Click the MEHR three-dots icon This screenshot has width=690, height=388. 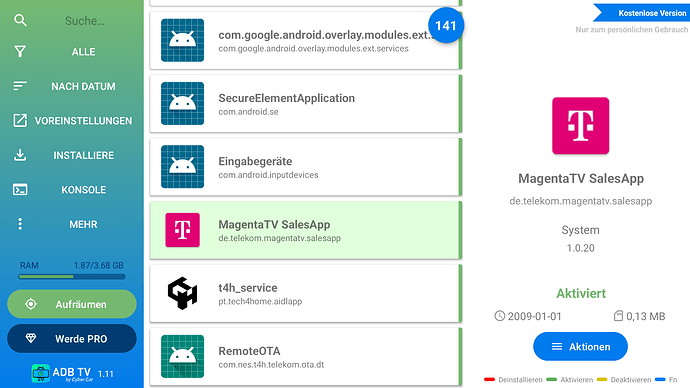20,224
